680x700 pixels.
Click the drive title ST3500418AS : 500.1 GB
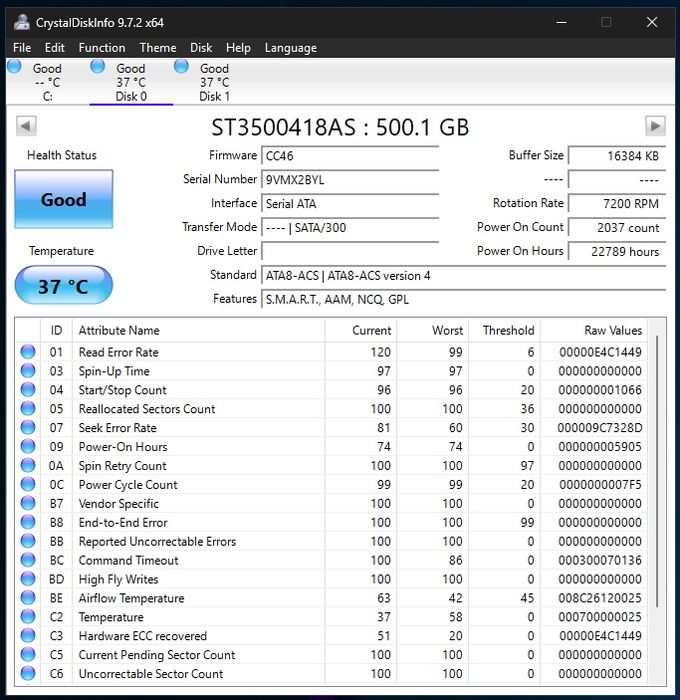coord(340,127)
